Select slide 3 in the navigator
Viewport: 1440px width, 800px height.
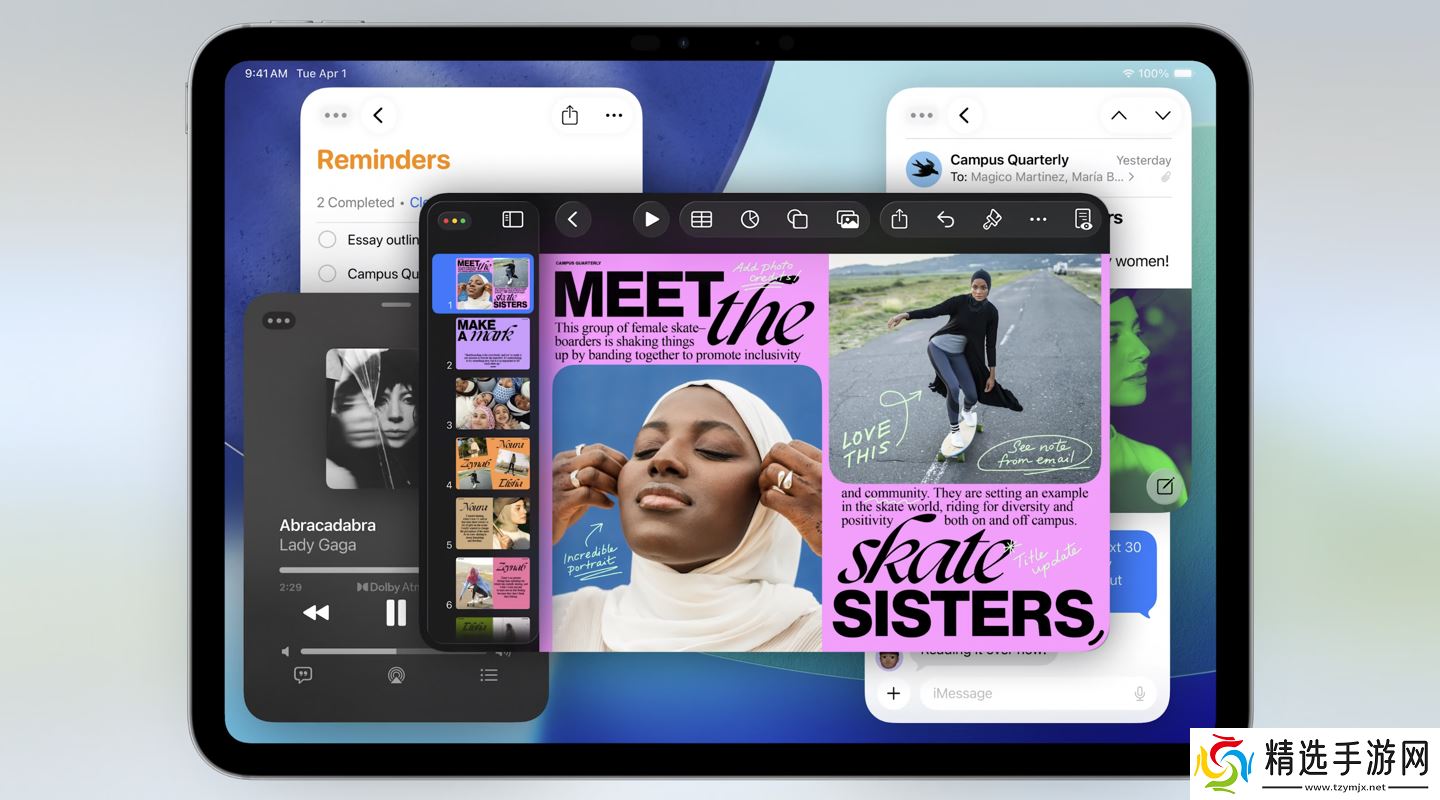(493, 403)
